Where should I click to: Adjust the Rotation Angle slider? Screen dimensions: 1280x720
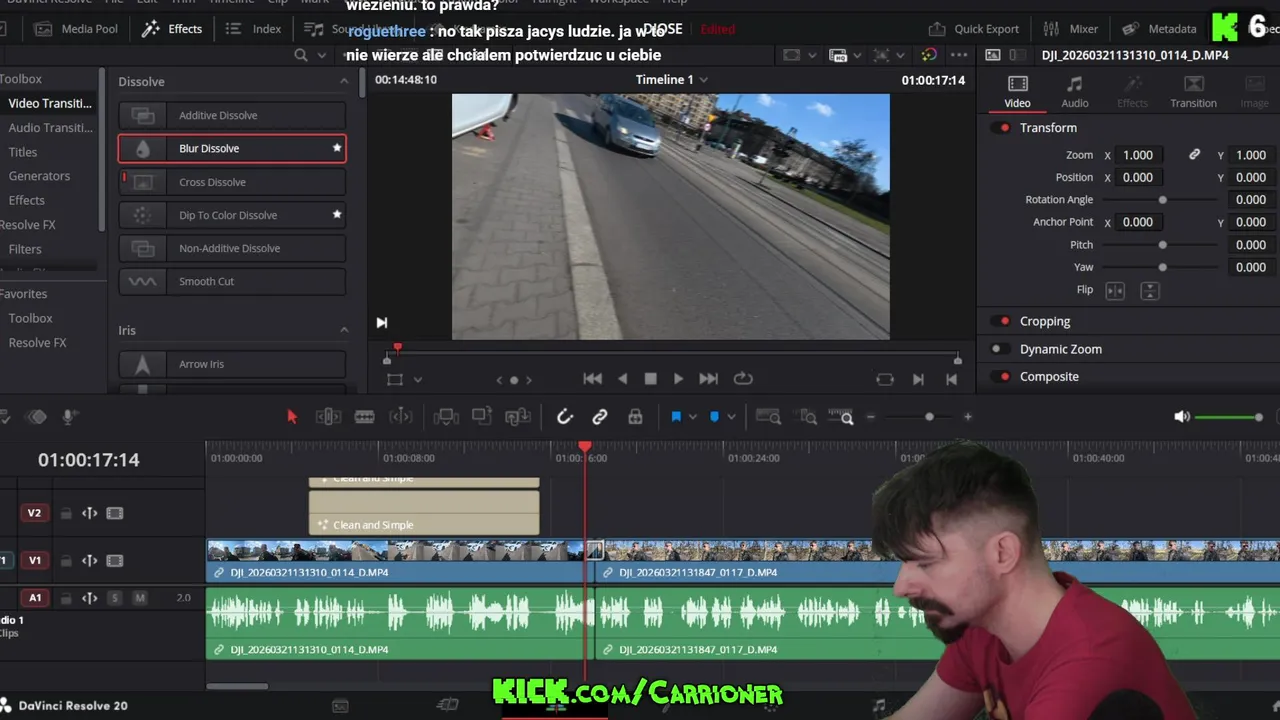(x=1162, y=200)
